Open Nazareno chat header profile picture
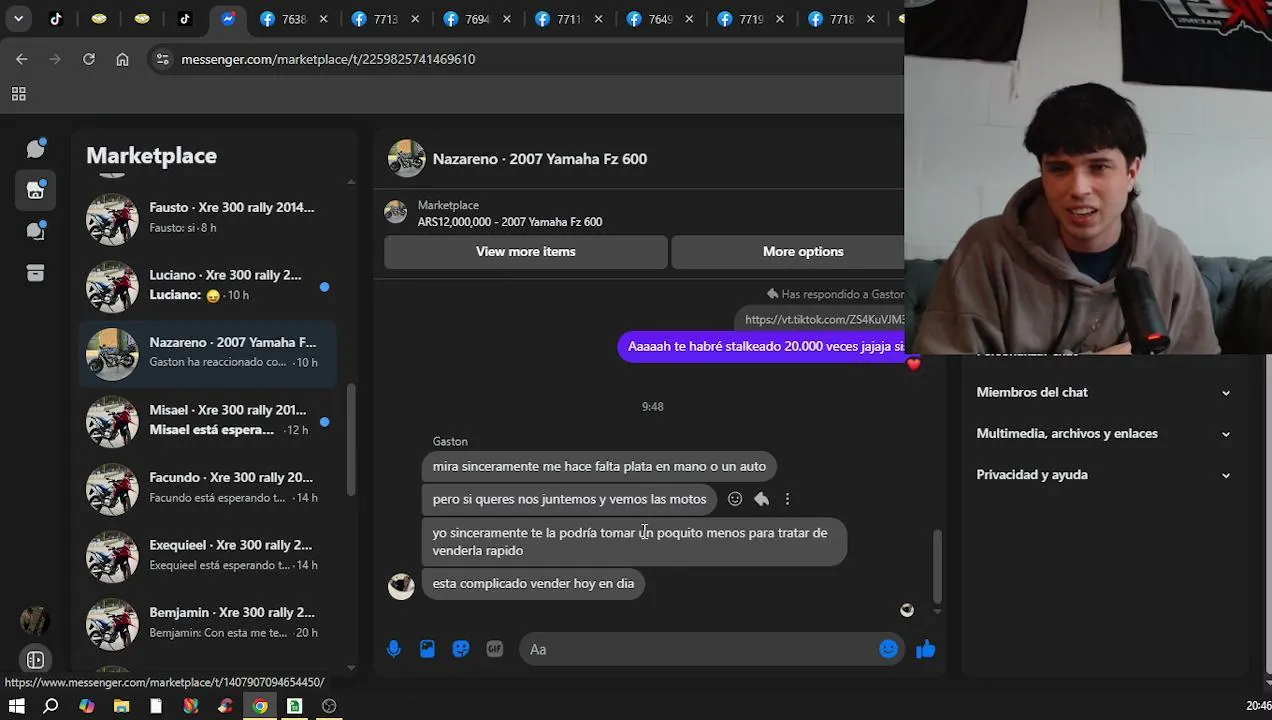This screenshot has height=720, width=1272. [x=406, y=159]
